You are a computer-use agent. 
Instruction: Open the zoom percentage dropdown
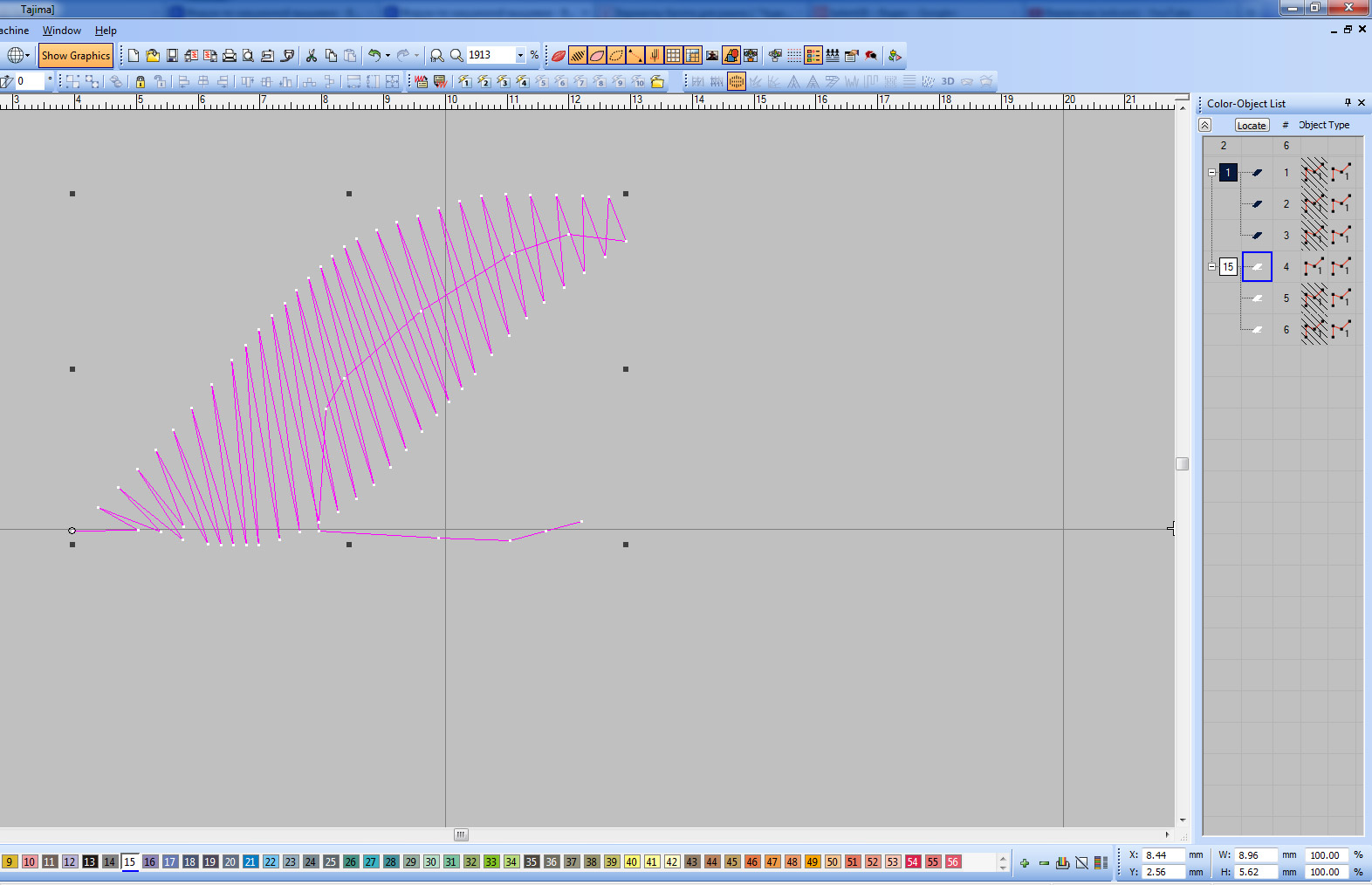coord(521,56)
